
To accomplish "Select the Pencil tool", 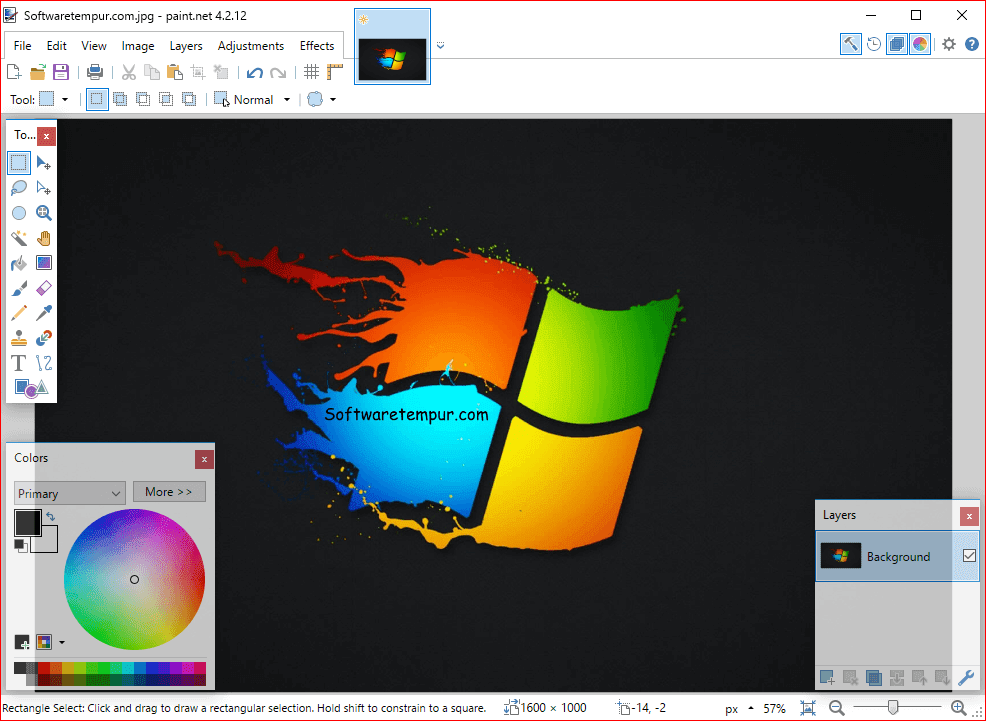I will coord(19,313).
